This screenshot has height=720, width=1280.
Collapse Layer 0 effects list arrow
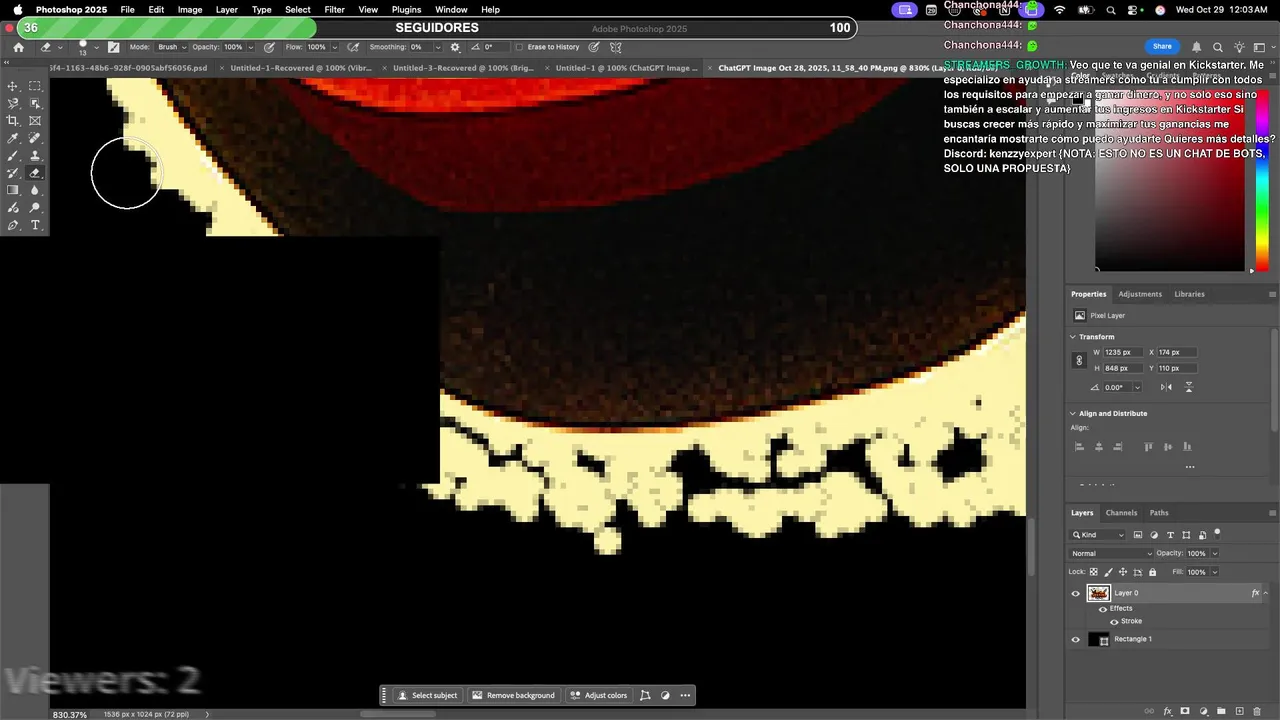tap(1266, 593)
